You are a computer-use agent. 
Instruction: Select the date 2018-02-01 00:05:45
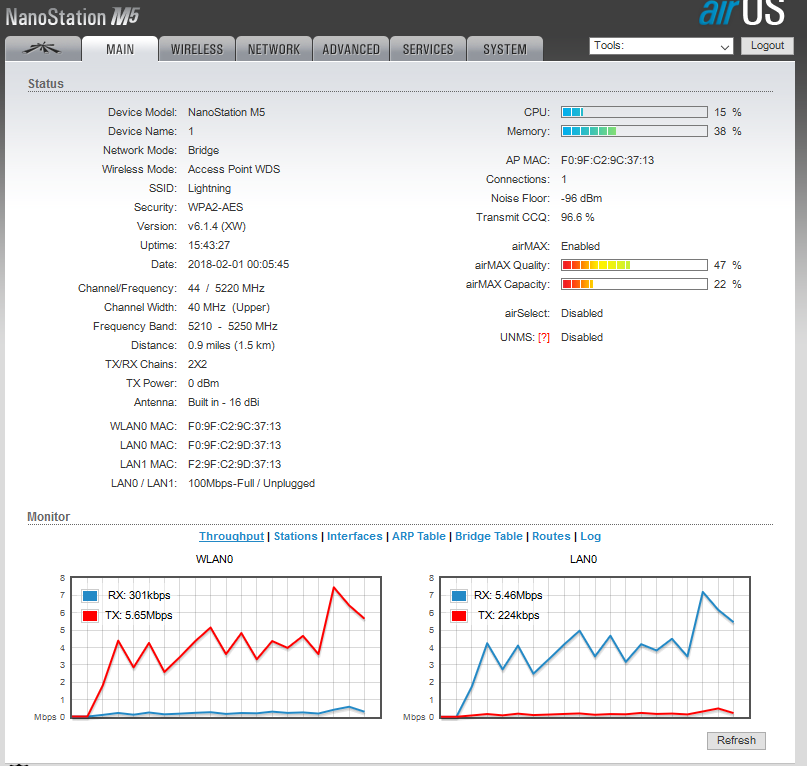click(x=238, y=265)
